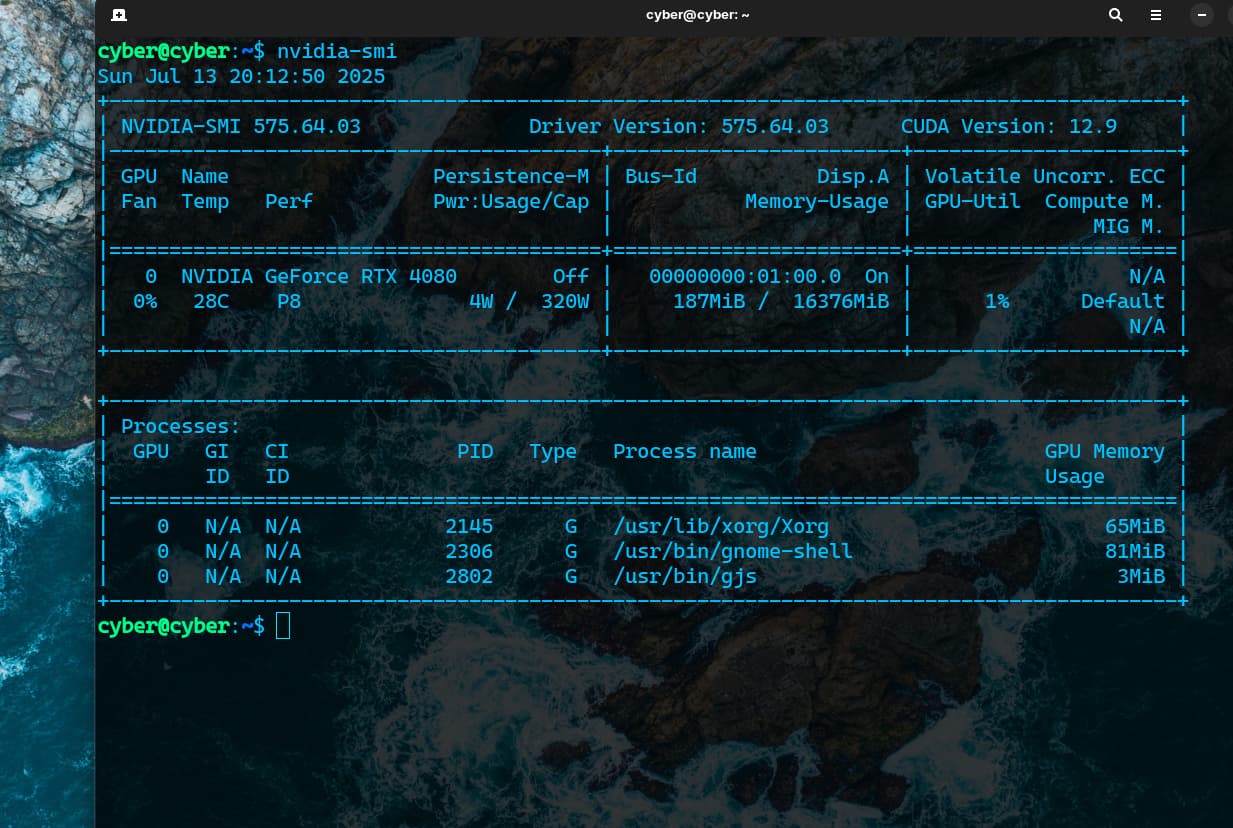Click the 28C GPU temperature reading
The width and height of the screenshot is (1233, 828).
click(211, 302)
